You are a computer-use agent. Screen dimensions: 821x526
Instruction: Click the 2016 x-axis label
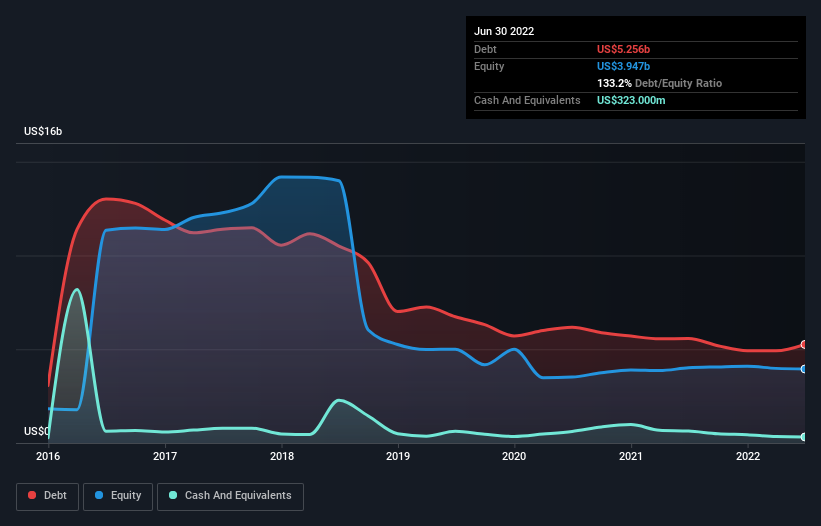[x=48, y=456]
